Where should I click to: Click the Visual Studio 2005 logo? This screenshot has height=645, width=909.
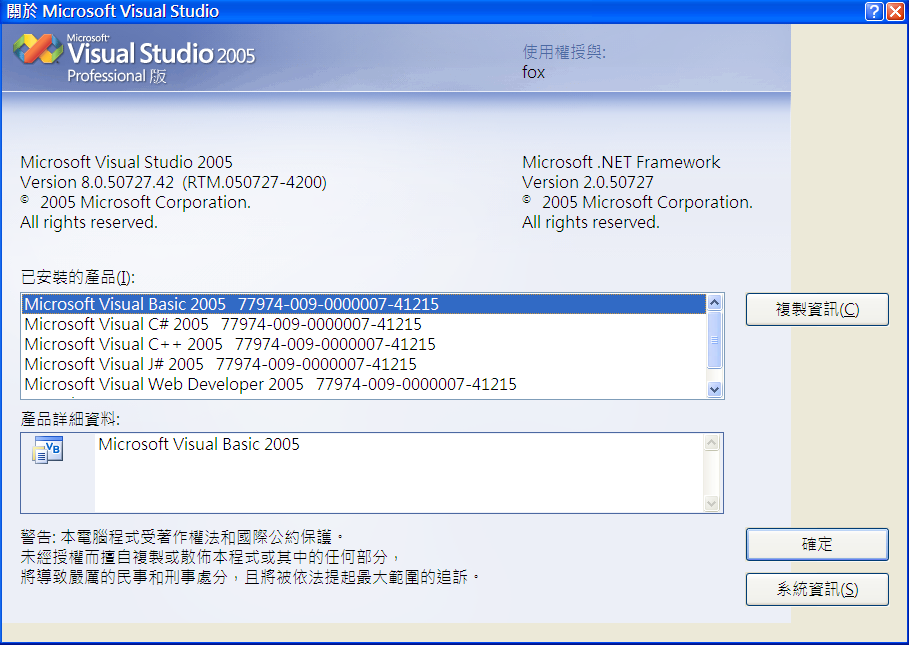pos(134,57)
